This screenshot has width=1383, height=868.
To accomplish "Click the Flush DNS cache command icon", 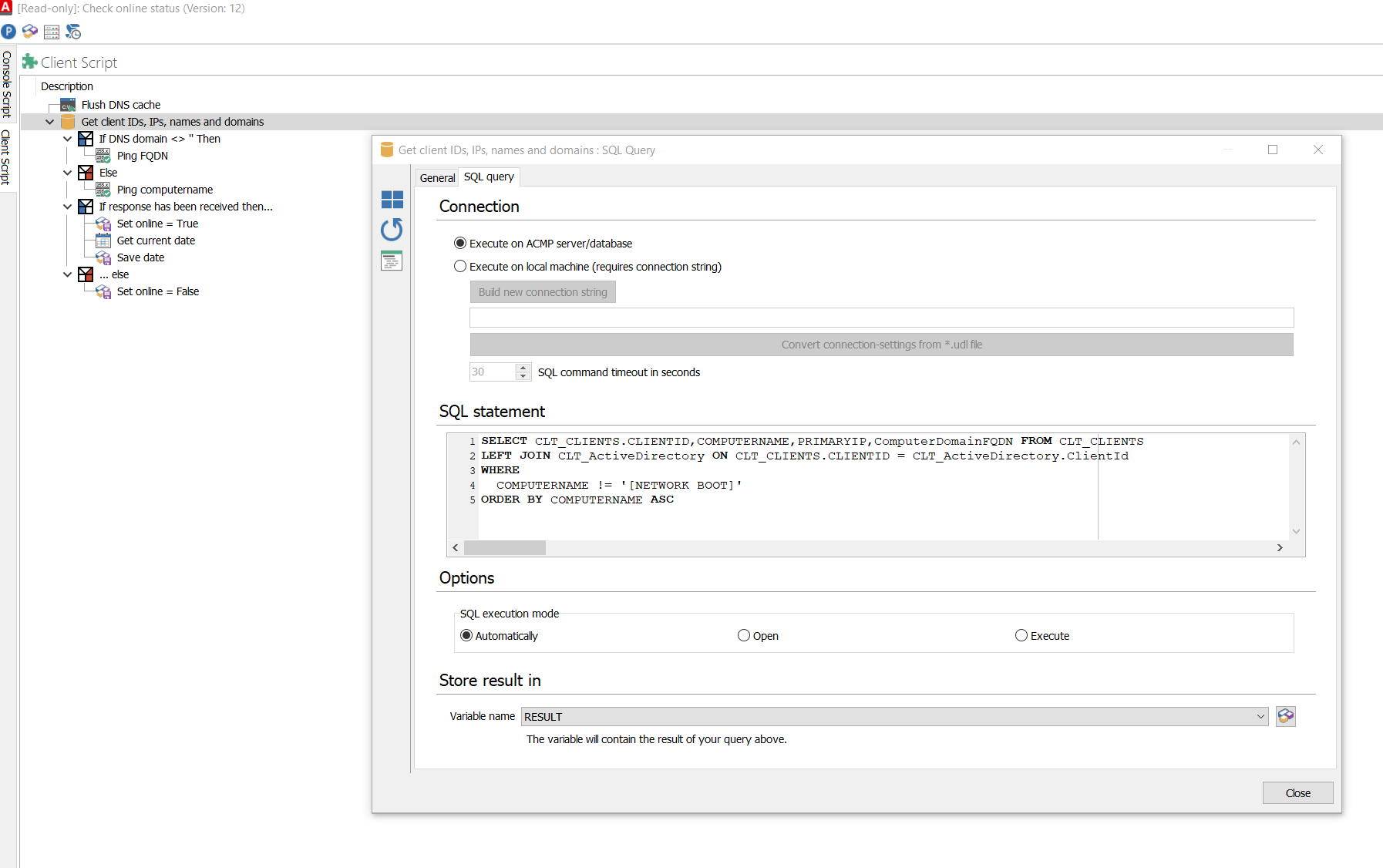I will tap(68, 105).
